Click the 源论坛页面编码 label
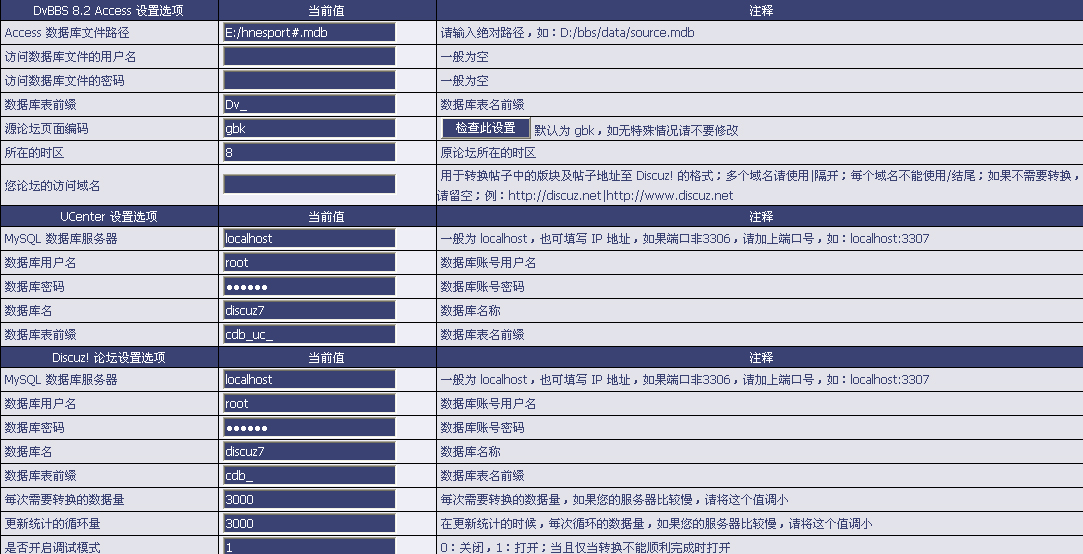This screenshot has width=1083, height=554. (46, 128)
